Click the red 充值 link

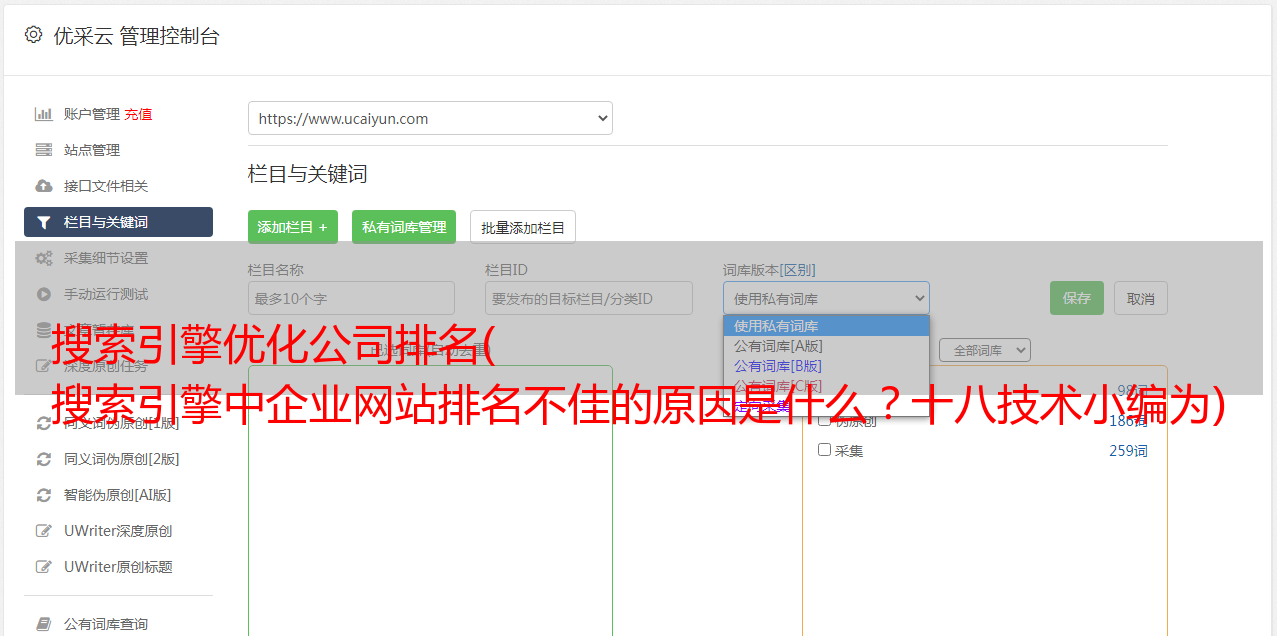coord(138,114)
